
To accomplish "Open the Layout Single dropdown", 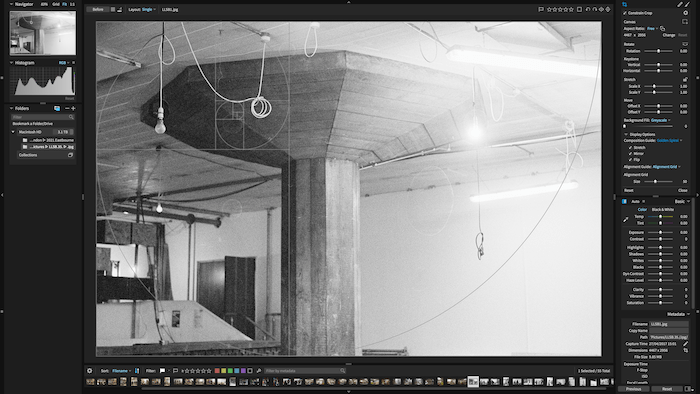I will pyautogui.click(x=149, y=9).
